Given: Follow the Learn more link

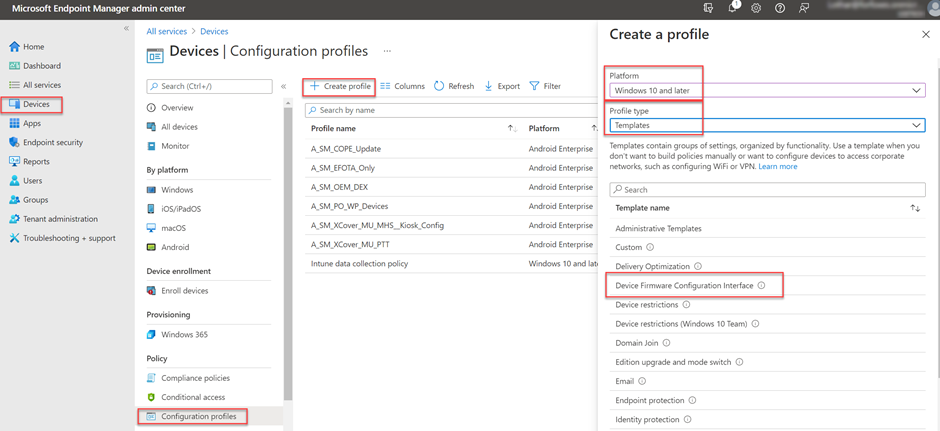Looking at the screenshot, I should [x=778, y=167].
